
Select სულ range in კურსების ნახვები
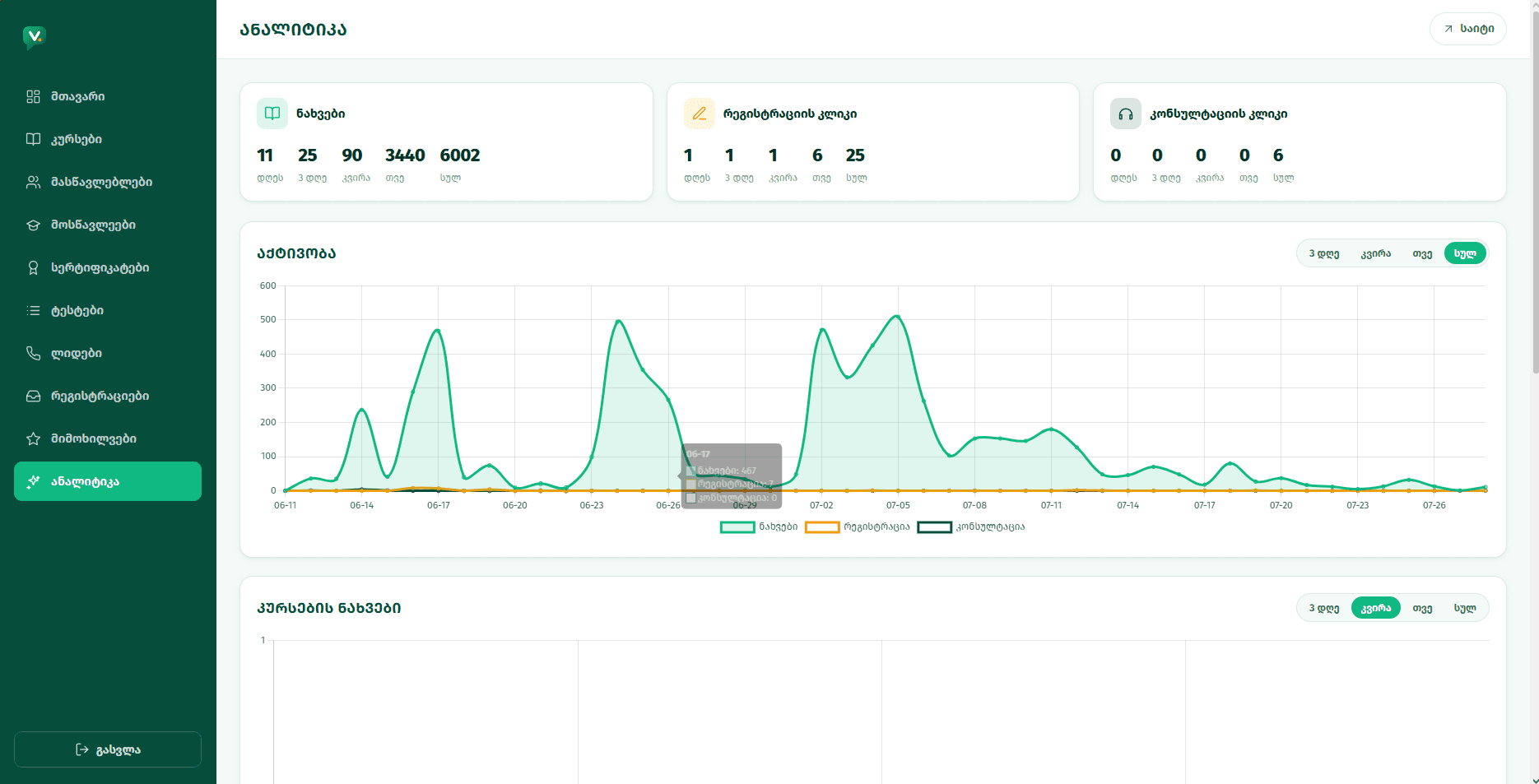coord(1465,608)
